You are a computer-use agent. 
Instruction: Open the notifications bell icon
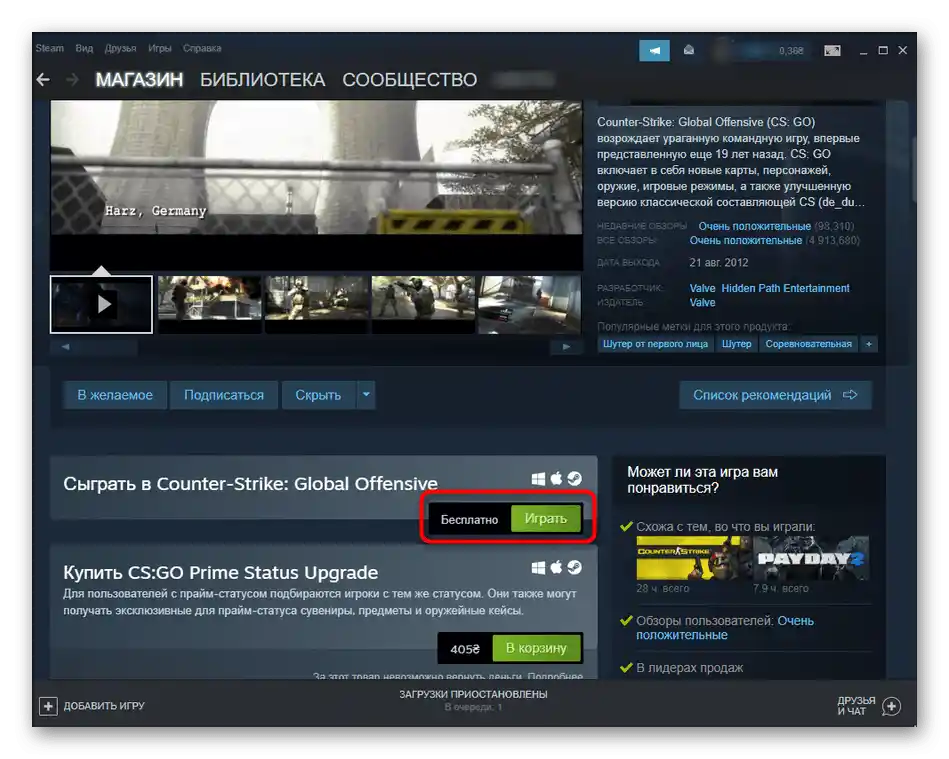tap(689, 50)
